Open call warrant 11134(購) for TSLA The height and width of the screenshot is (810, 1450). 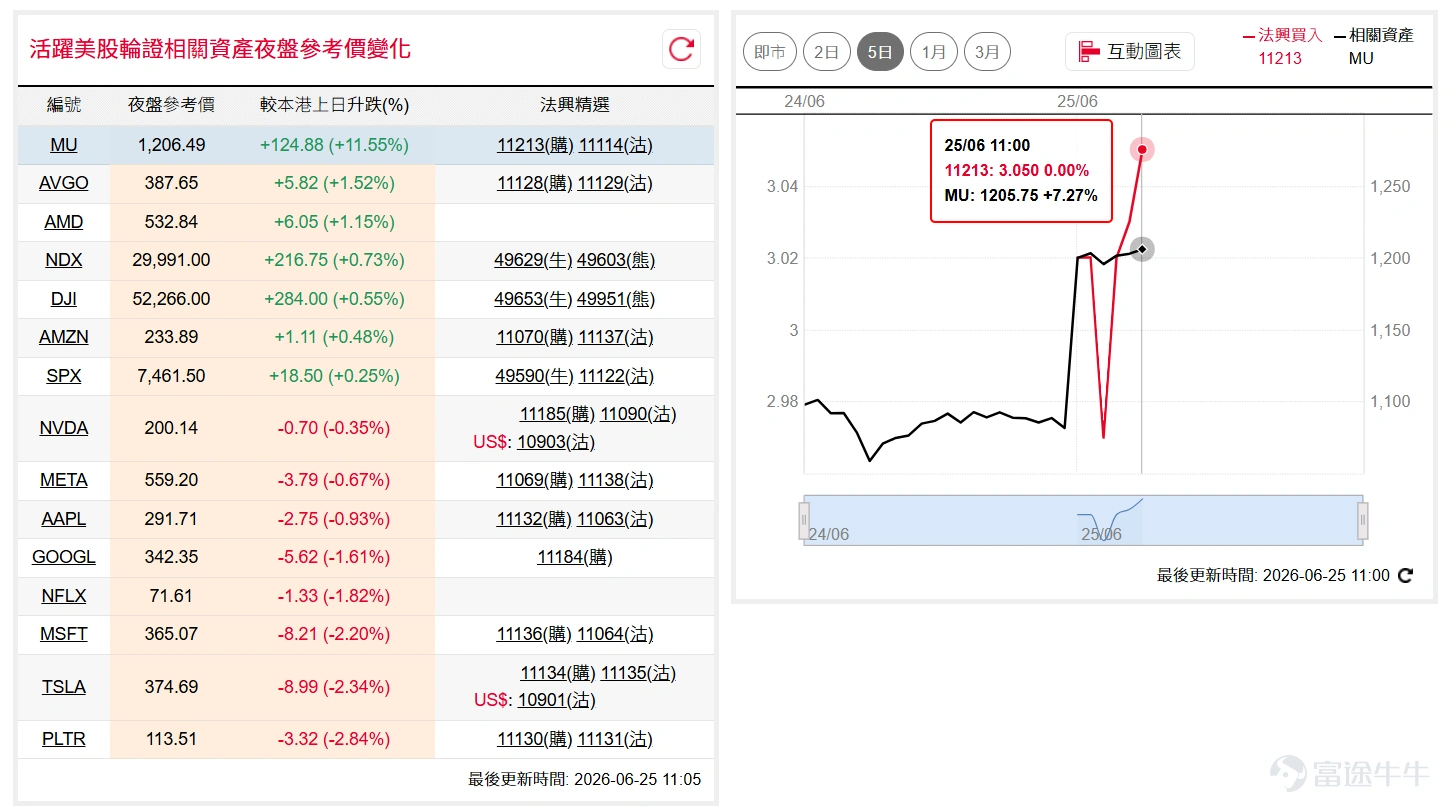tap(558, 673)
